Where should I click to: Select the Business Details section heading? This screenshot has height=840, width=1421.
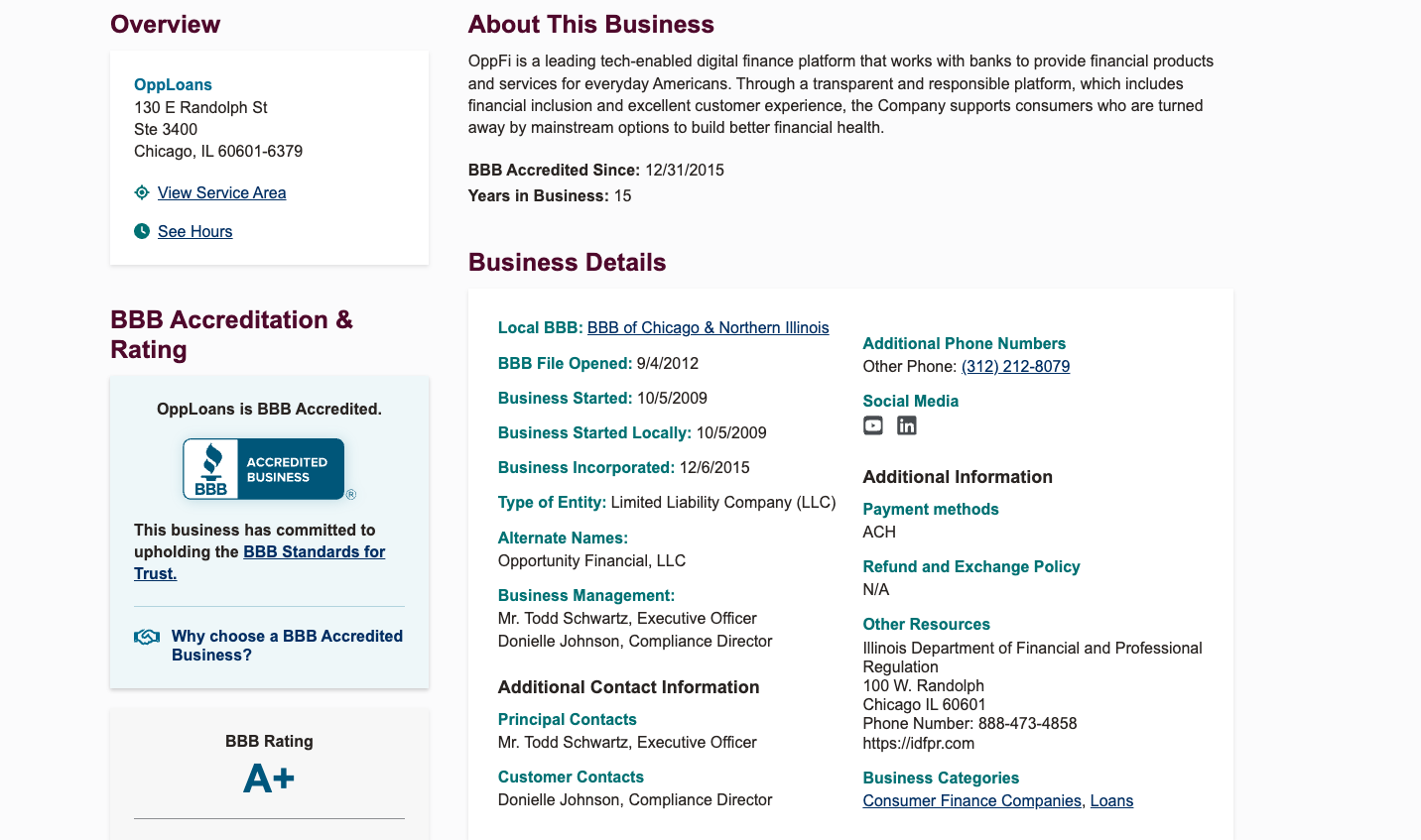[x=567, y=262]
